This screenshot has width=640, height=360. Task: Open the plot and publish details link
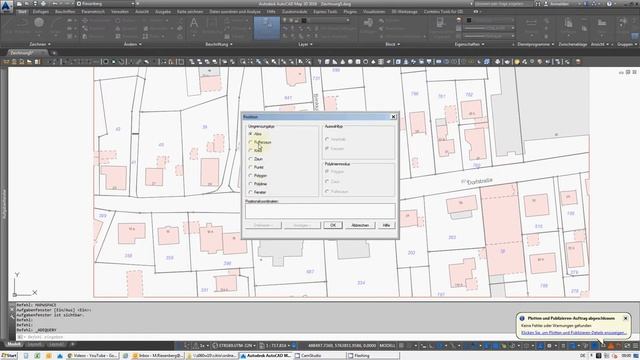(x=574, y=333)
